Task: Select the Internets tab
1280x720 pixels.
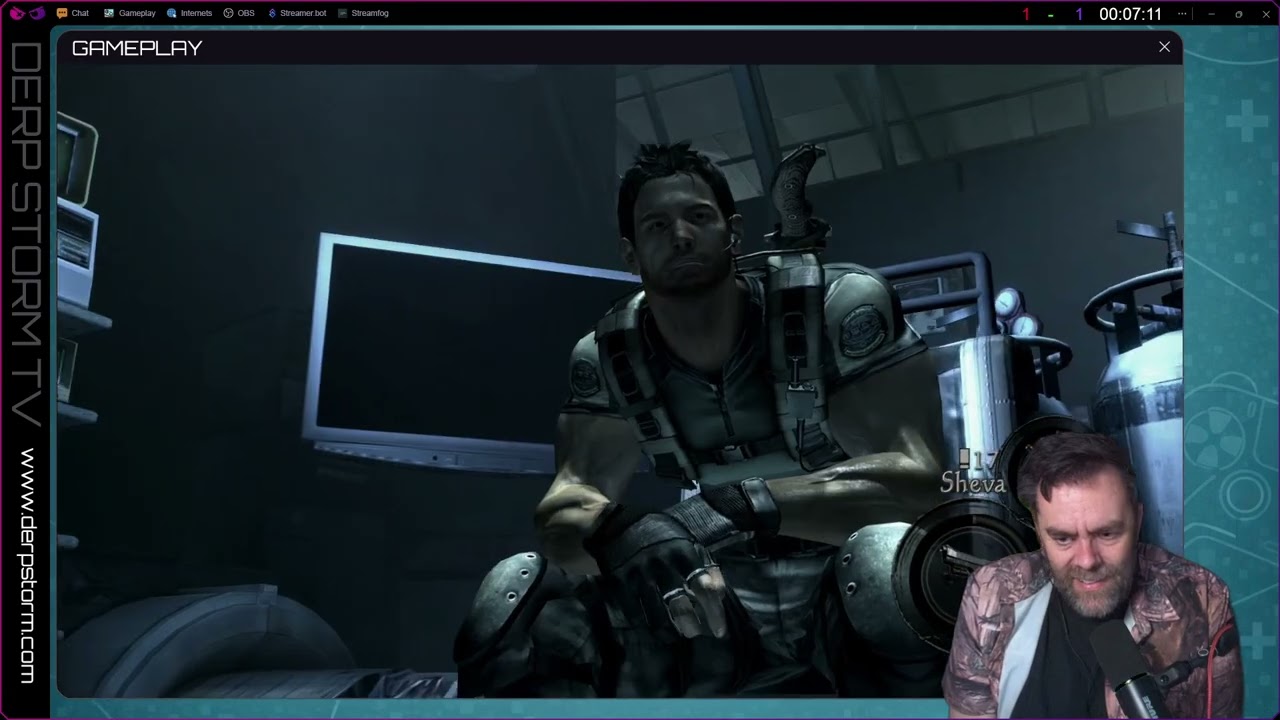Action: (x=189, y=13)
